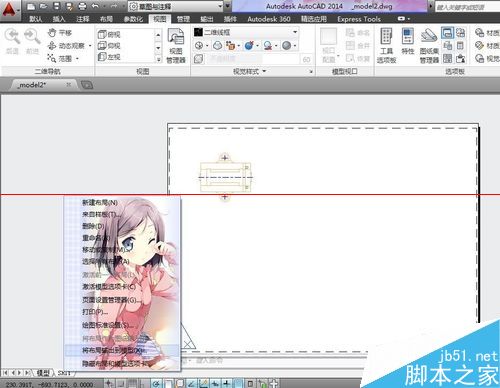Toggle 3D object snap button in status bar
The height and width of the screenshot is (388, 500).
coord(179,383)
